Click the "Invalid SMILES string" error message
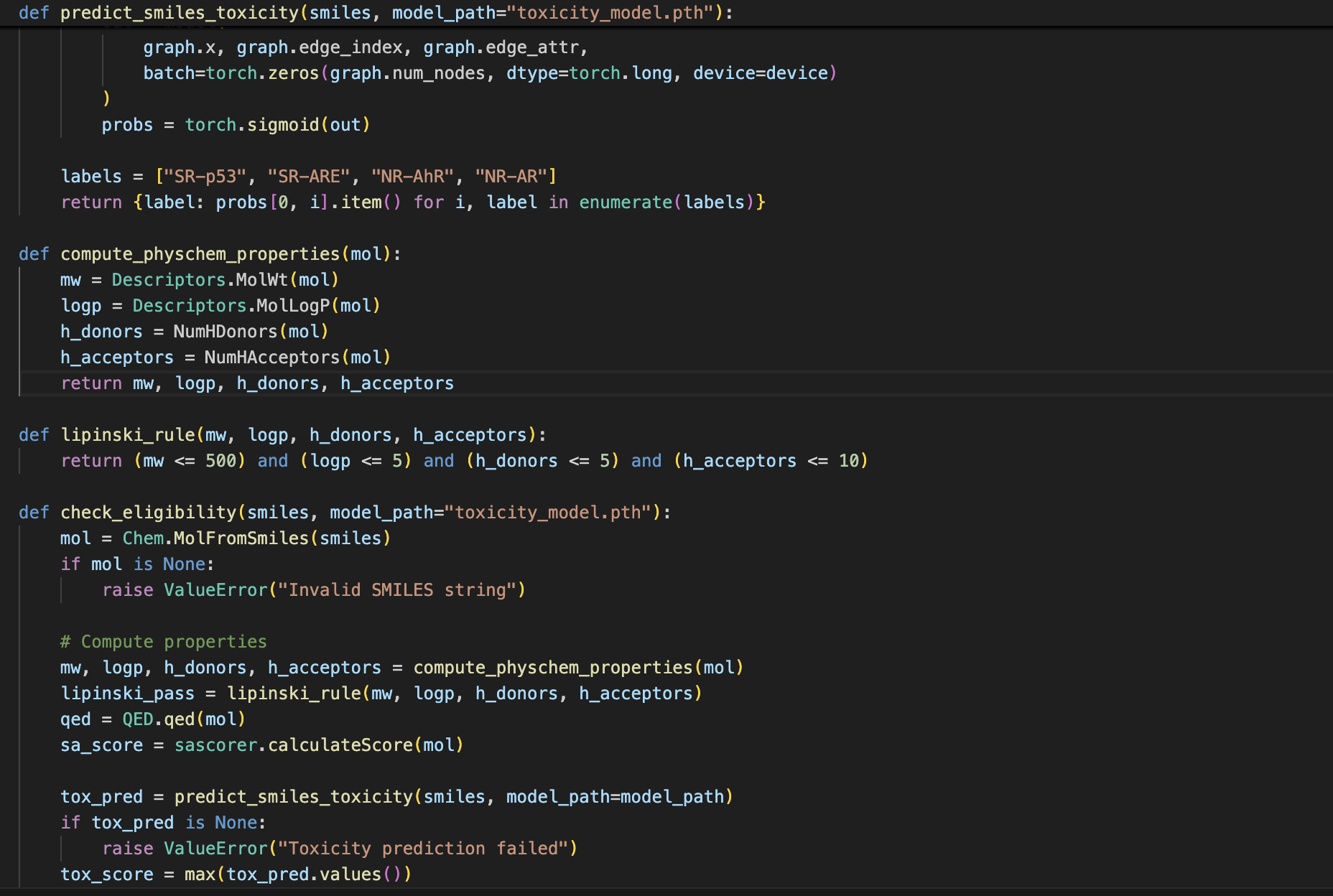This screenshot has width=1333, height=896. [x=397, y=590]
